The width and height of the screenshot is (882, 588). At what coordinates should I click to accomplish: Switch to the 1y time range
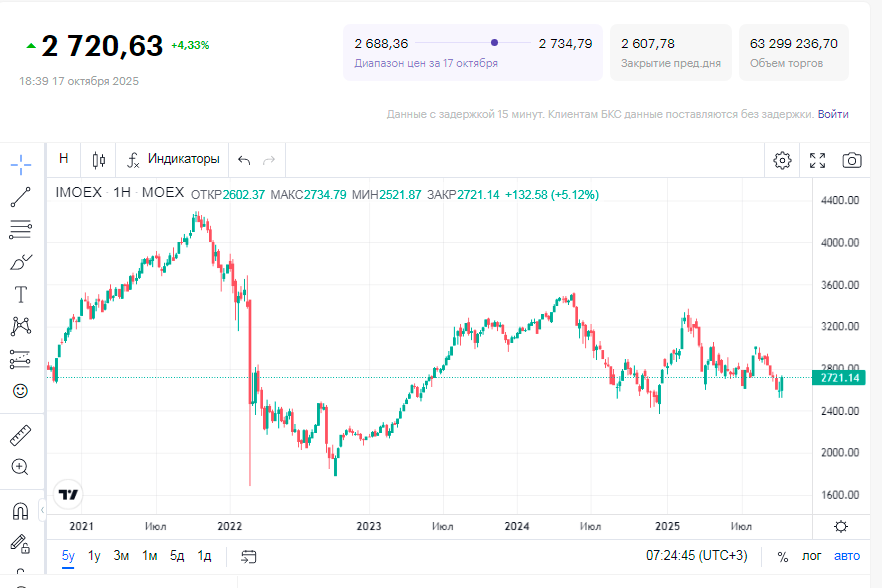[94, 556]
